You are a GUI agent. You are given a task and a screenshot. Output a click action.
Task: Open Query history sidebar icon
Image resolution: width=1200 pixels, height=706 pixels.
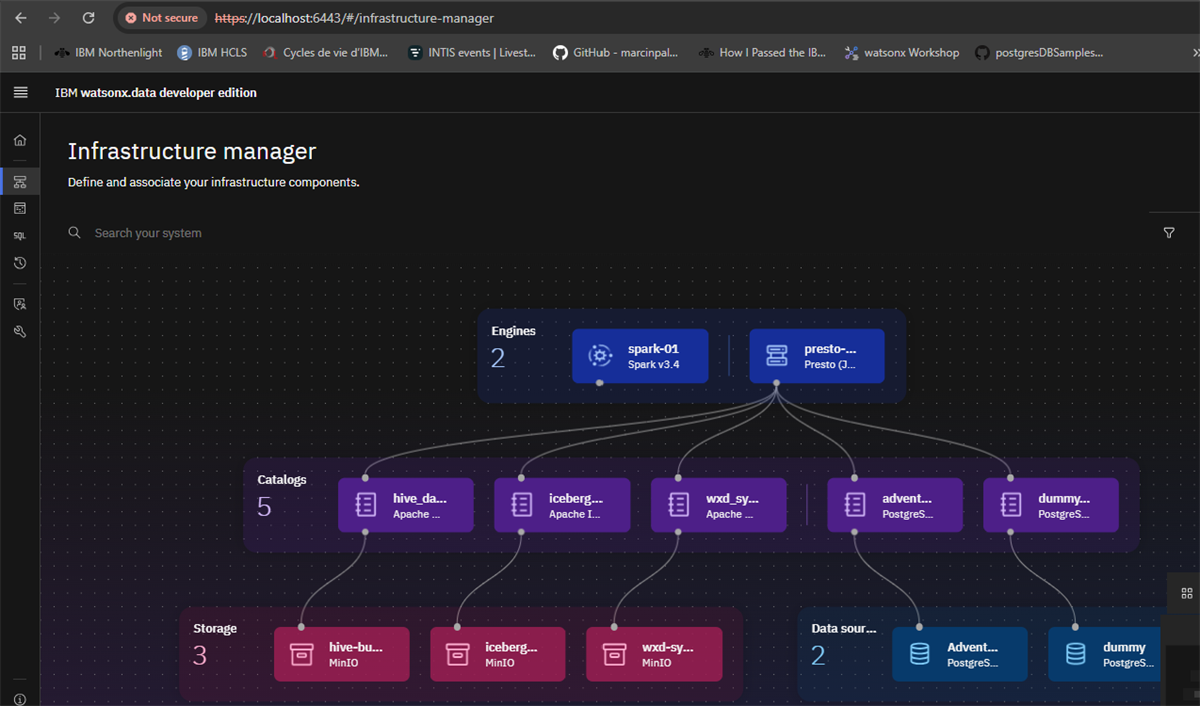pos(20,263)
